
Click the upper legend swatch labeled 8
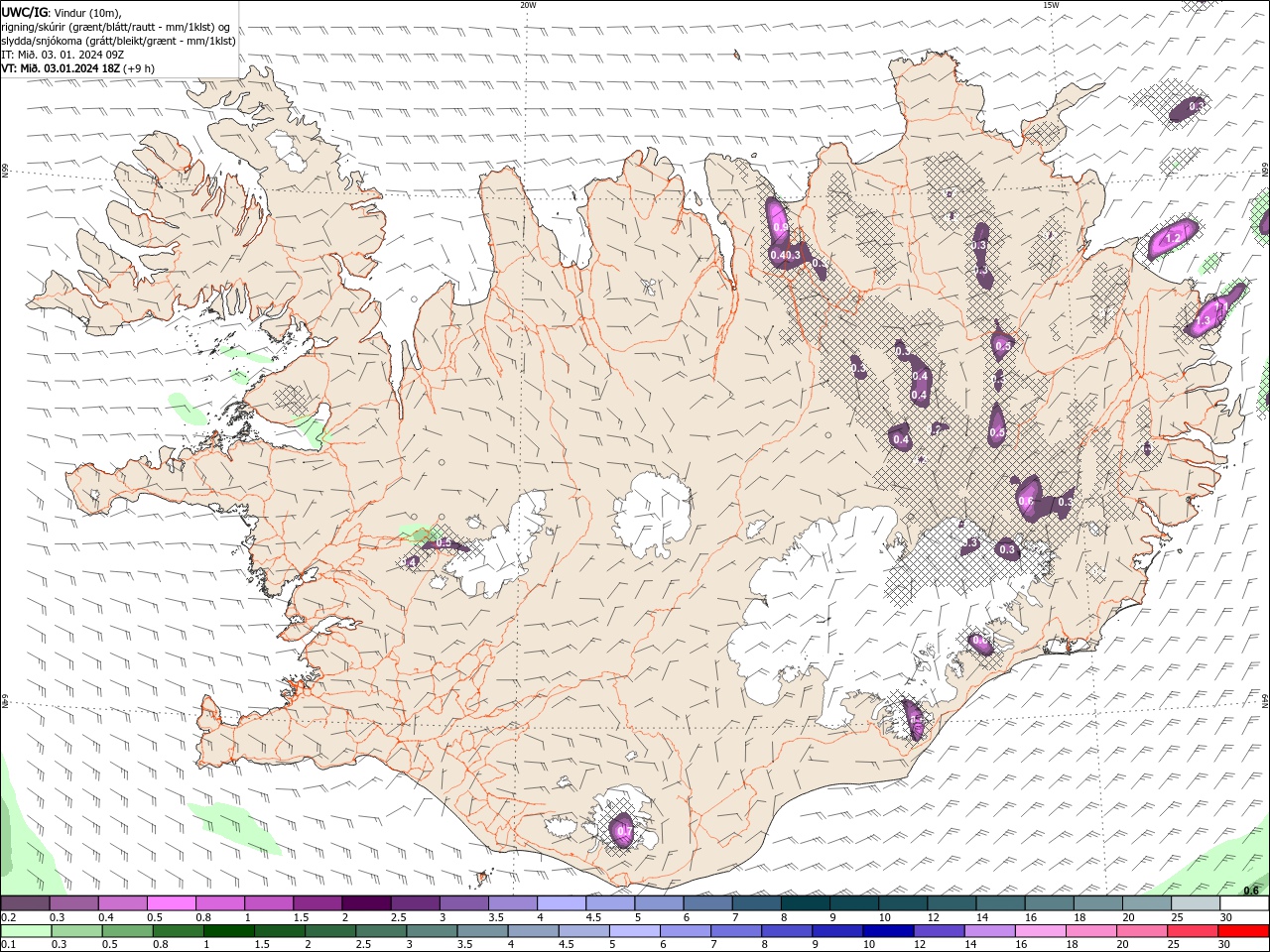tap(805, 903)
